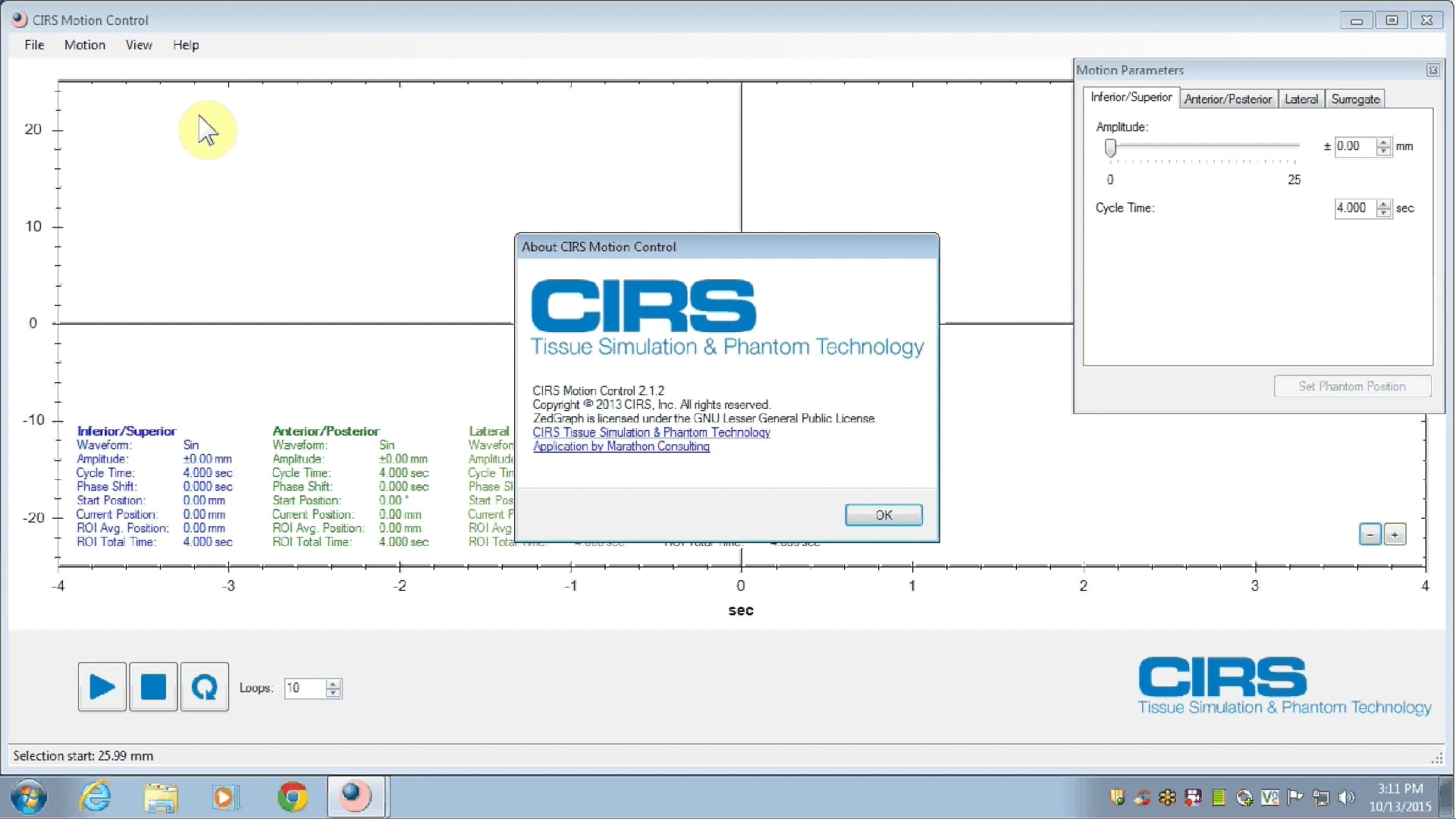Click the Cycle Time input field

(1355, 208)
